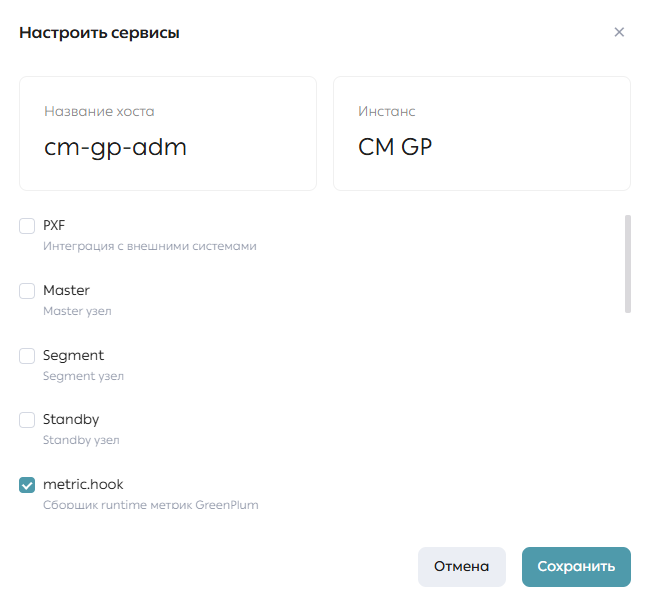646x601 pixels.
Task: Click the Segment service name
Action: [73, 355]
